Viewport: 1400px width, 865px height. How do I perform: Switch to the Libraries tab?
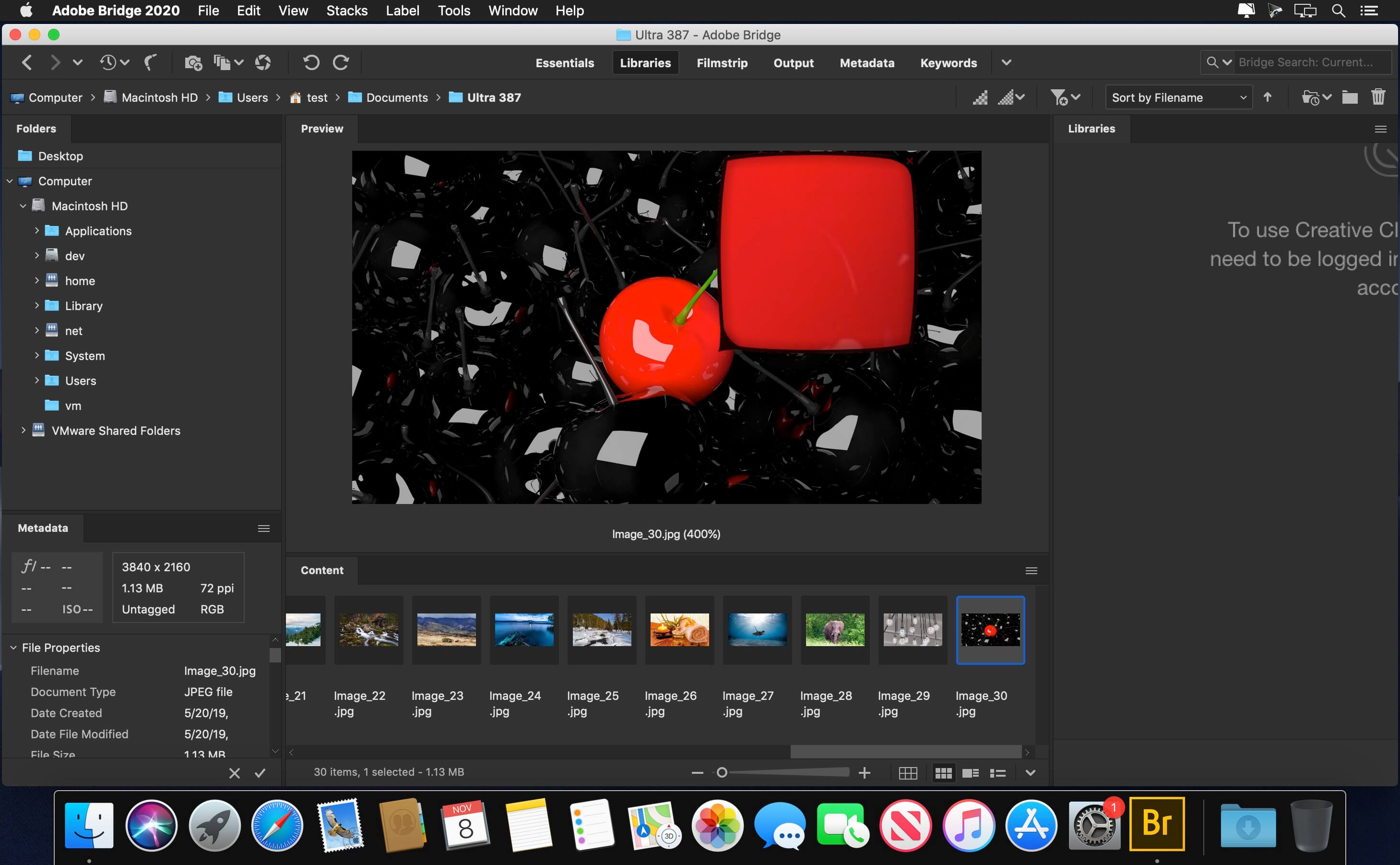(x=644, y=63)
